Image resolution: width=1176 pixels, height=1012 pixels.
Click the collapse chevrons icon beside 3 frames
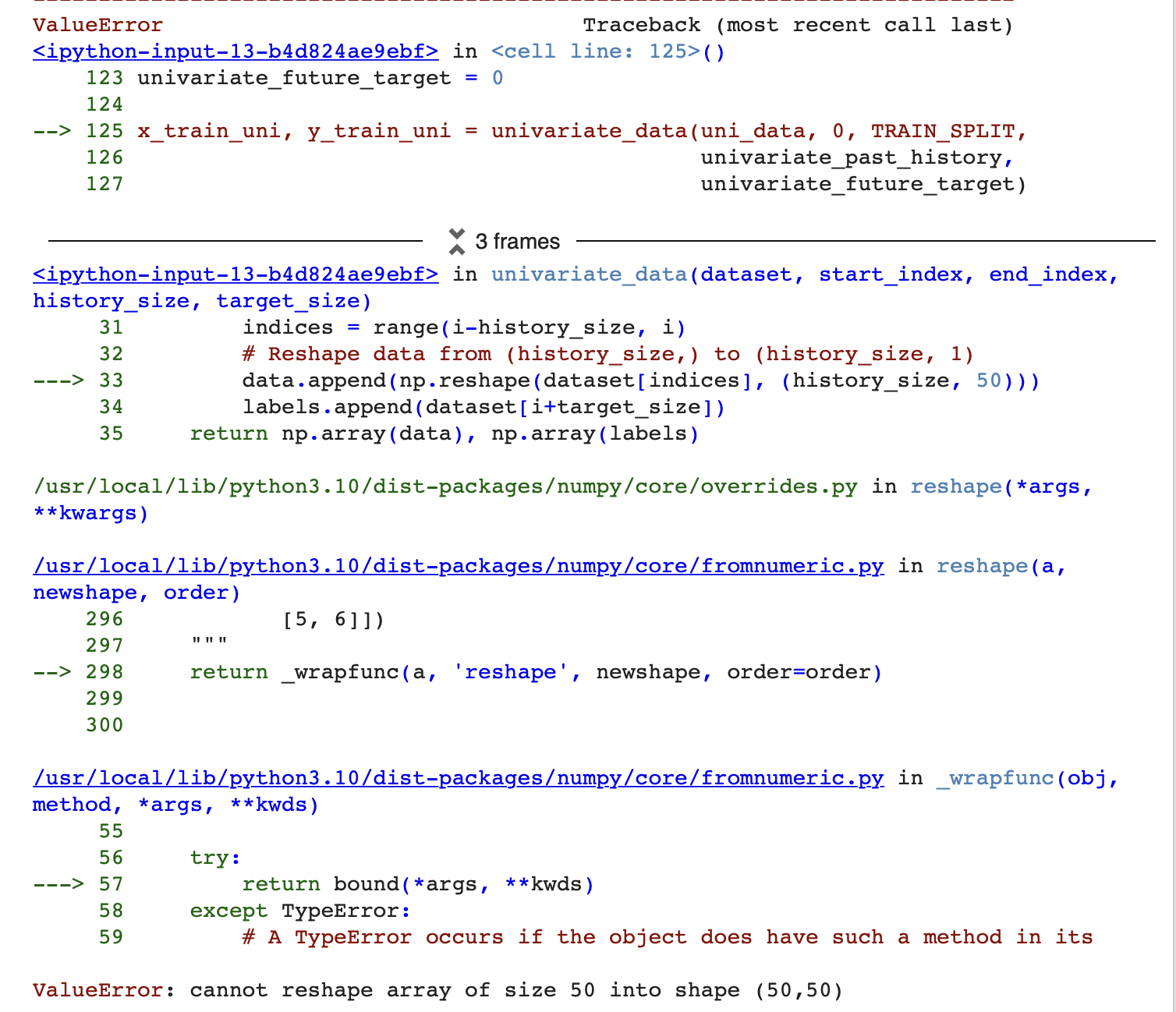(x=457, y=242)
